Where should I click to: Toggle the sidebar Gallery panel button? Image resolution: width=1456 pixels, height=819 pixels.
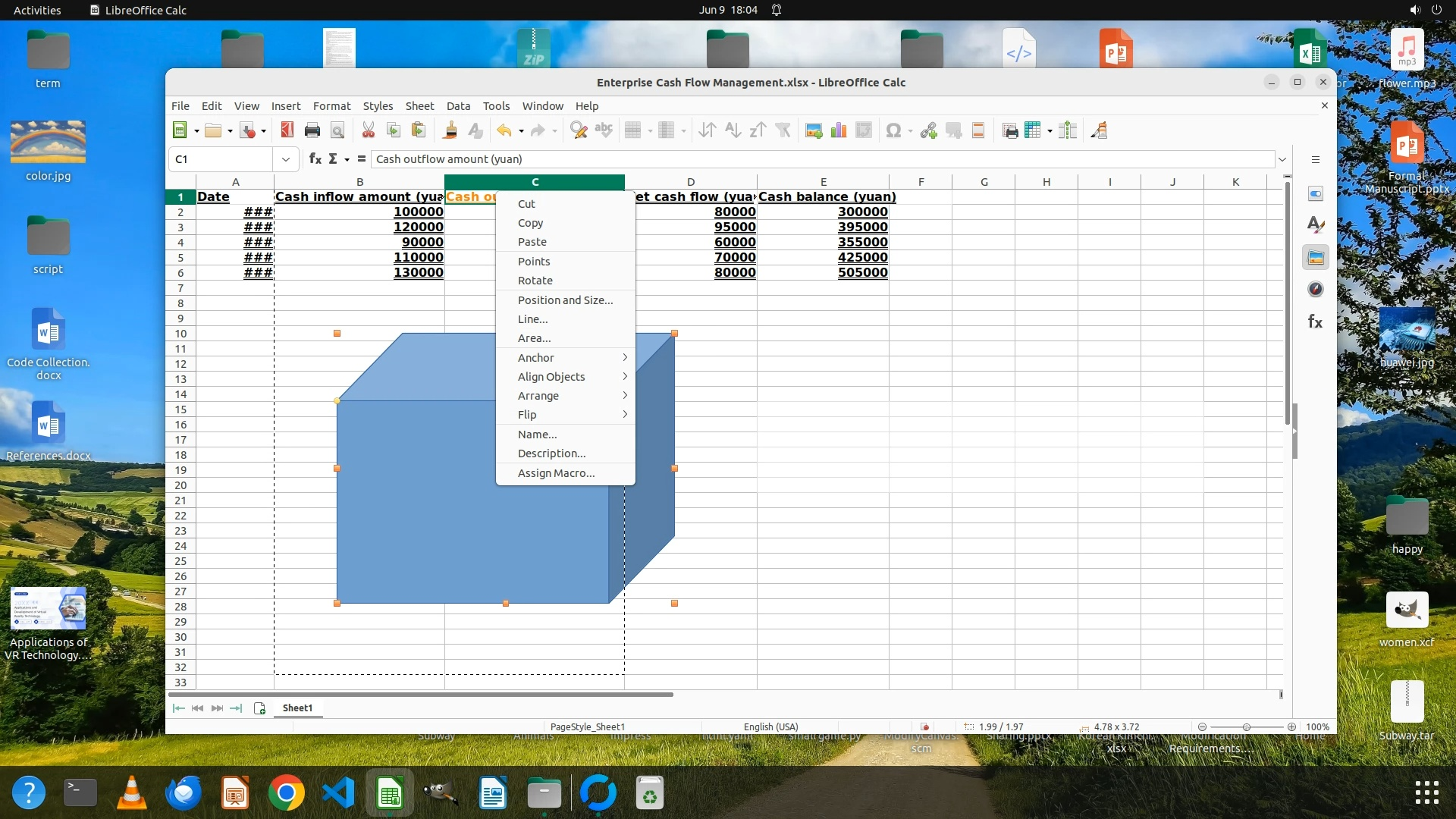tap(1315, 257)
